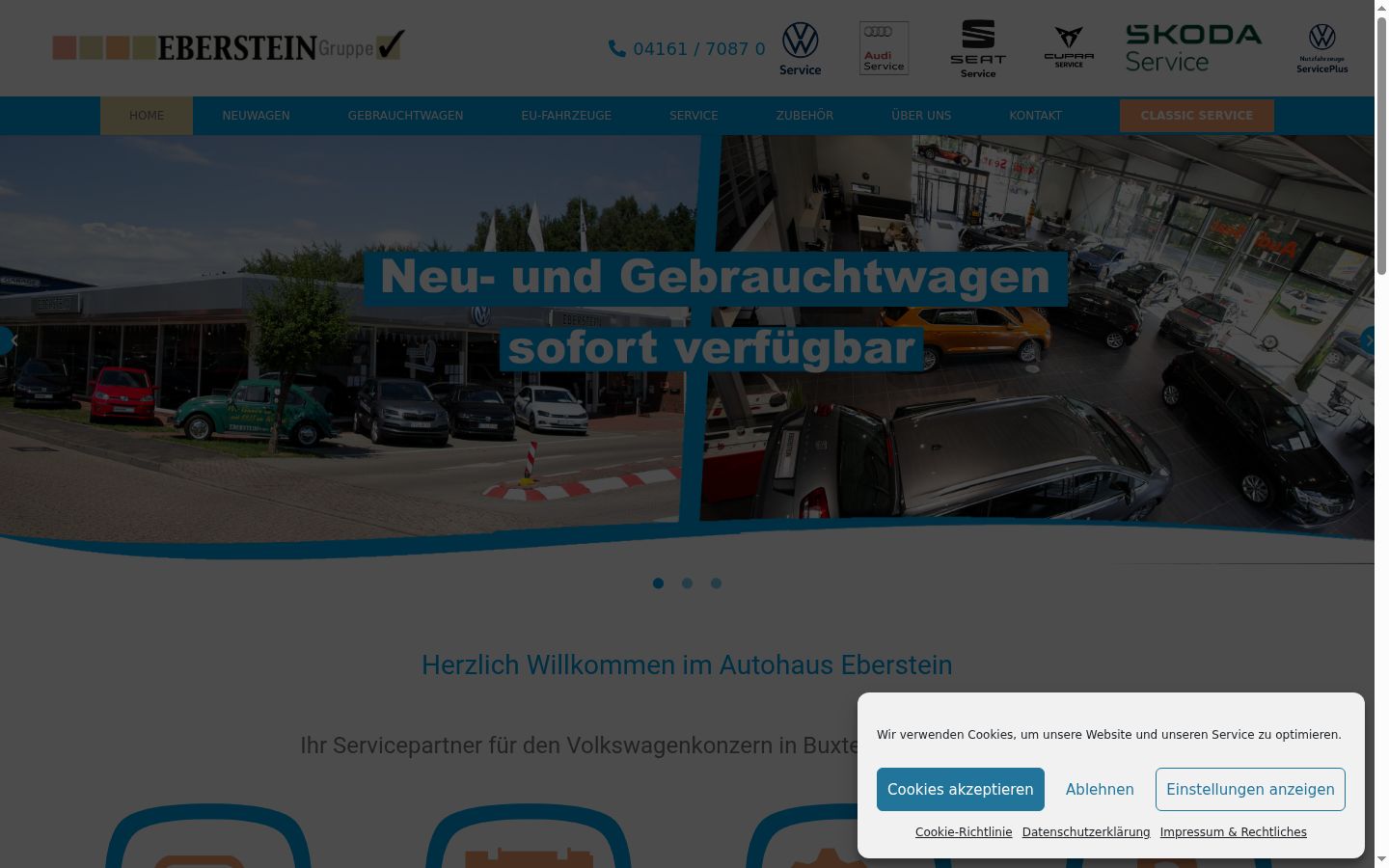Open the VW Nutzfahrzeuge ServicePlus logo

coord(1322,48)
